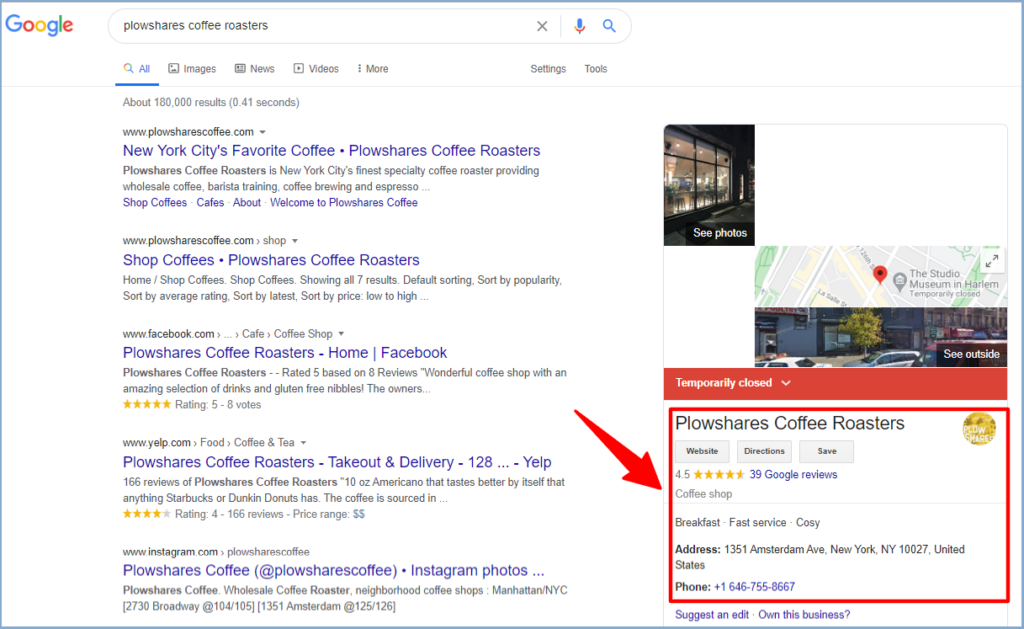The image size is (1024, 629).
Task: Select the All tab
Action: tap(137, 69)
